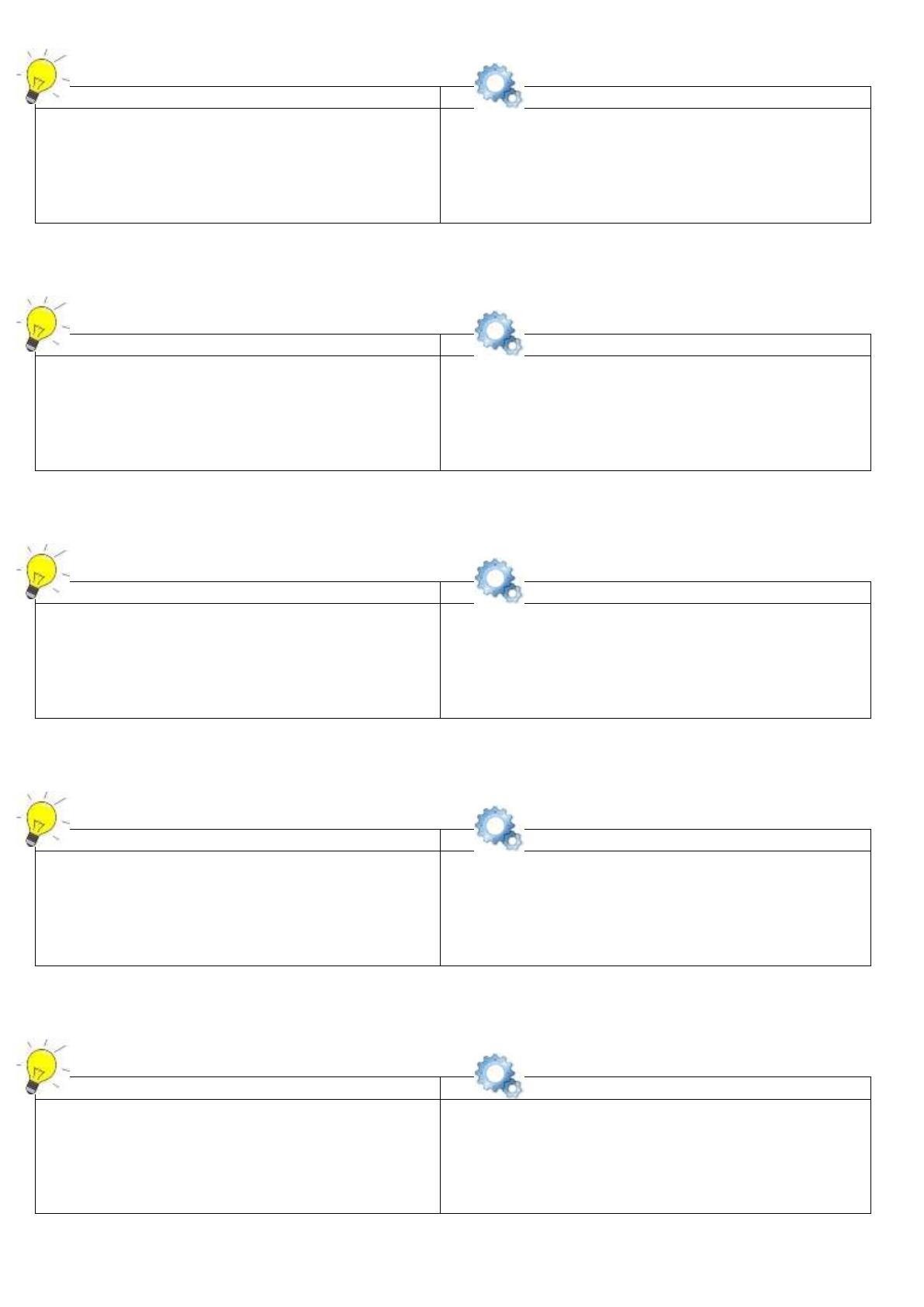Click inside the top table's large right cell
Image resolution: width=924 pixels, height=1307 pixels.
pyautogui.click(x=655, y=165)
